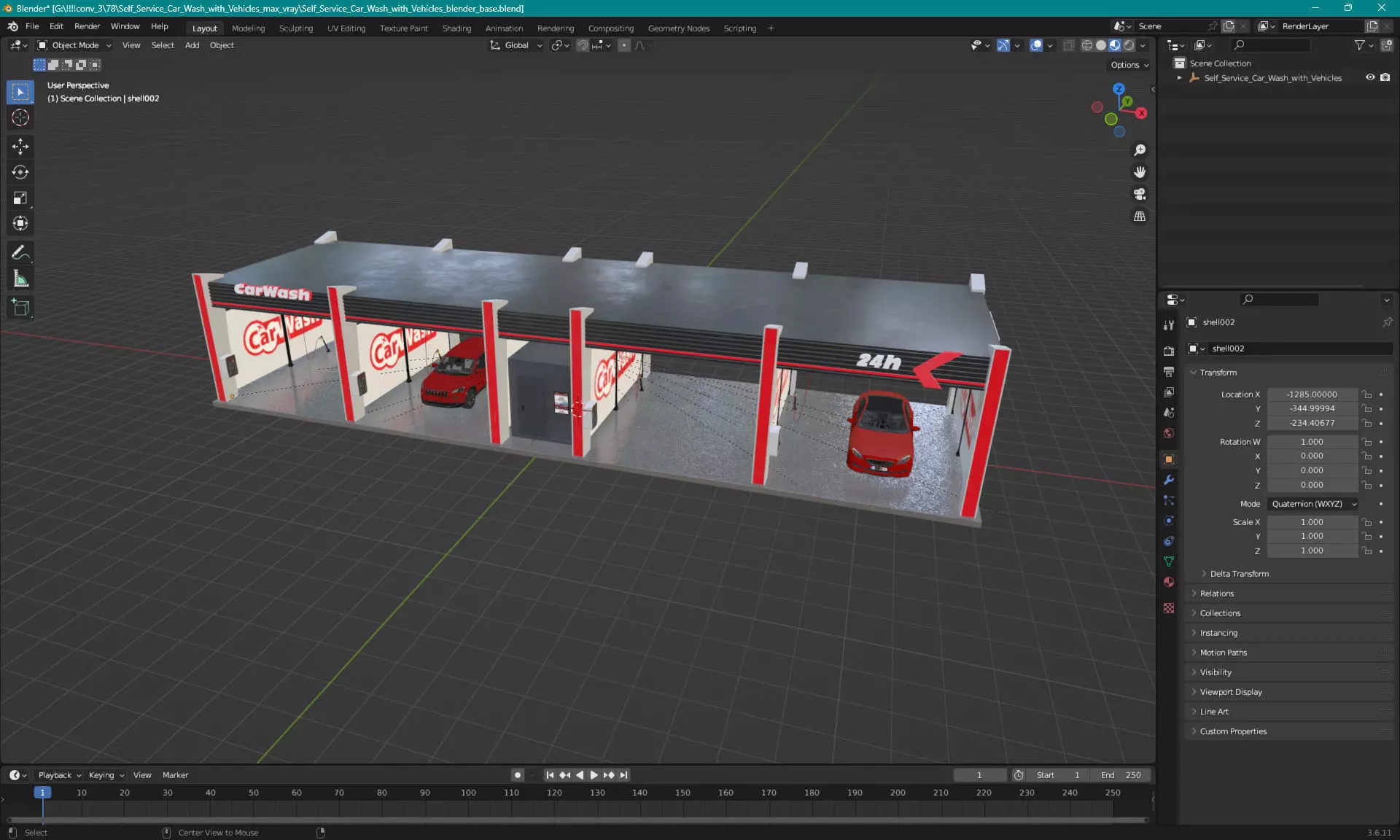Lock the Scale Z value

point(1367,551)
